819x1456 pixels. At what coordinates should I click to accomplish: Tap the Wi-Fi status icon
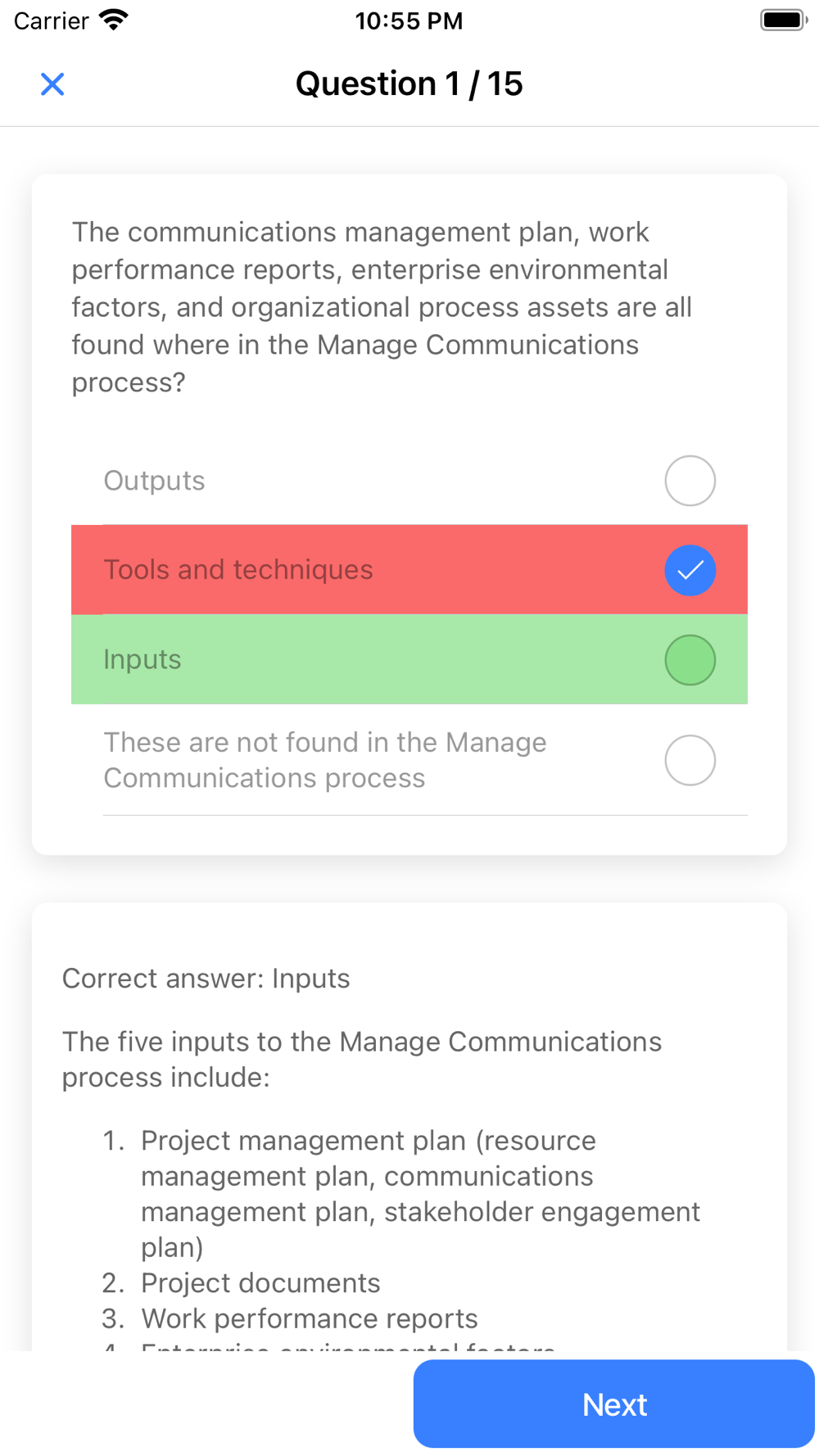[x=114, y=20]
